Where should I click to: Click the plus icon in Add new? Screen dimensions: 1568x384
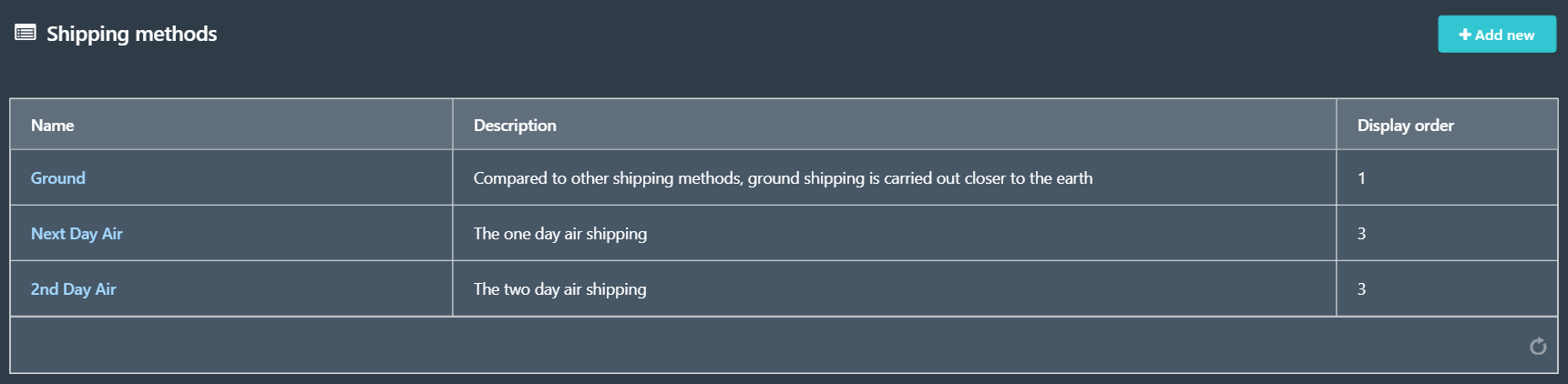1464,35
